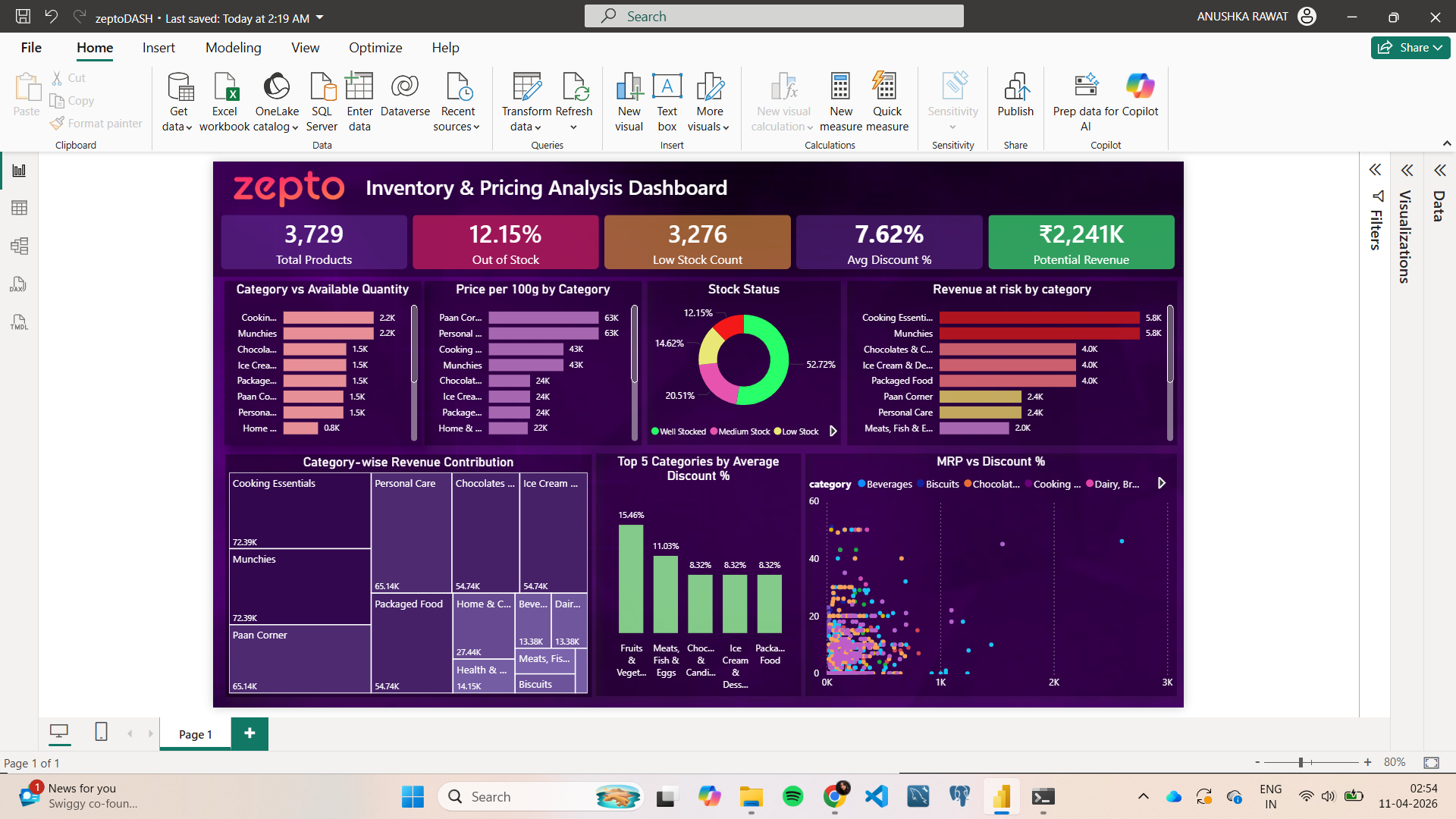Image resolution: width=1456 pixels, height=819 pixels.
Task: Switch to the Insert ribbon tab
Action: coord(158,48)
